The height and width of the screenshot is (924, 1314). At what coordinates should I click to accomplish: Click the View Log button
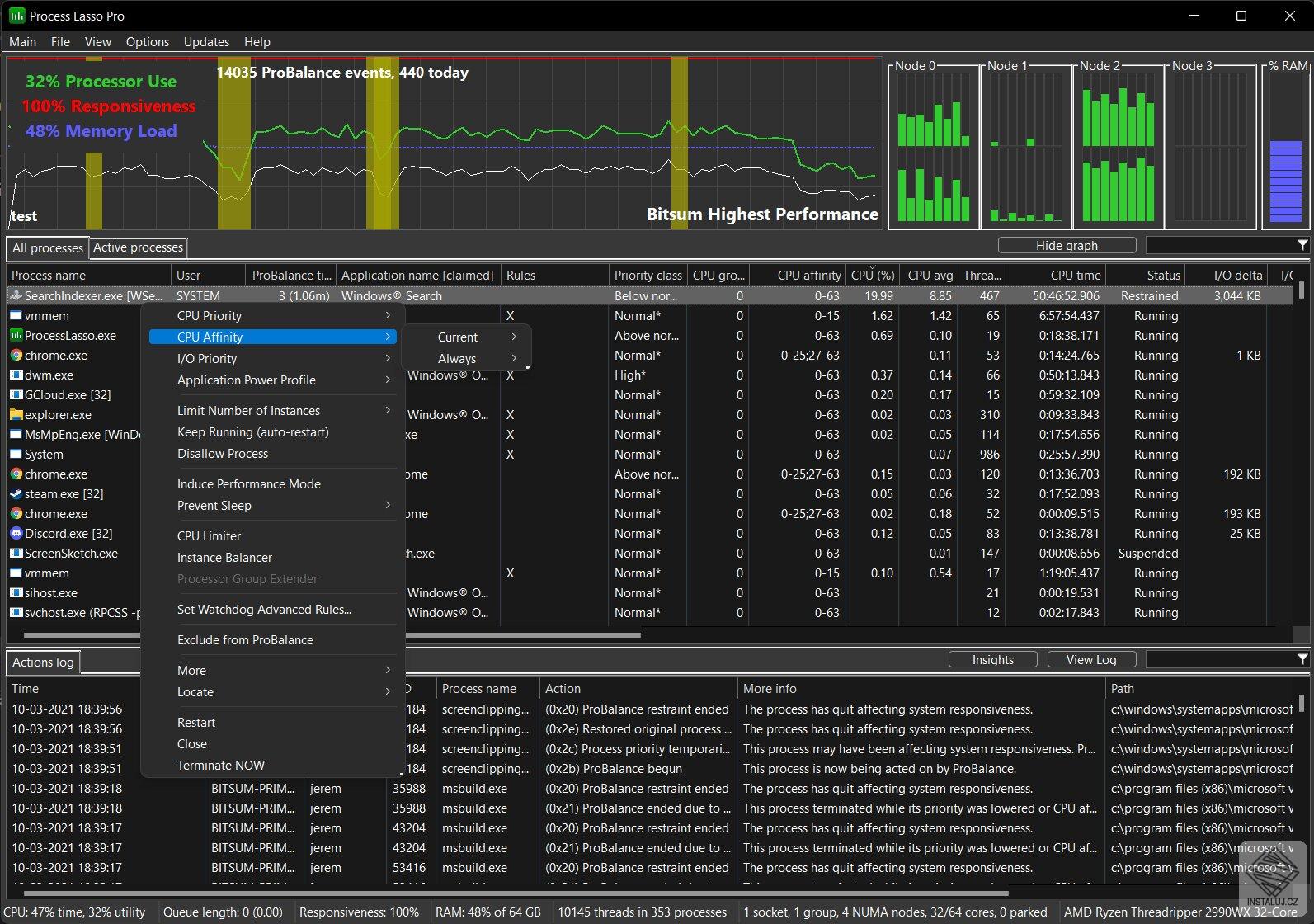click(1091, 659)
